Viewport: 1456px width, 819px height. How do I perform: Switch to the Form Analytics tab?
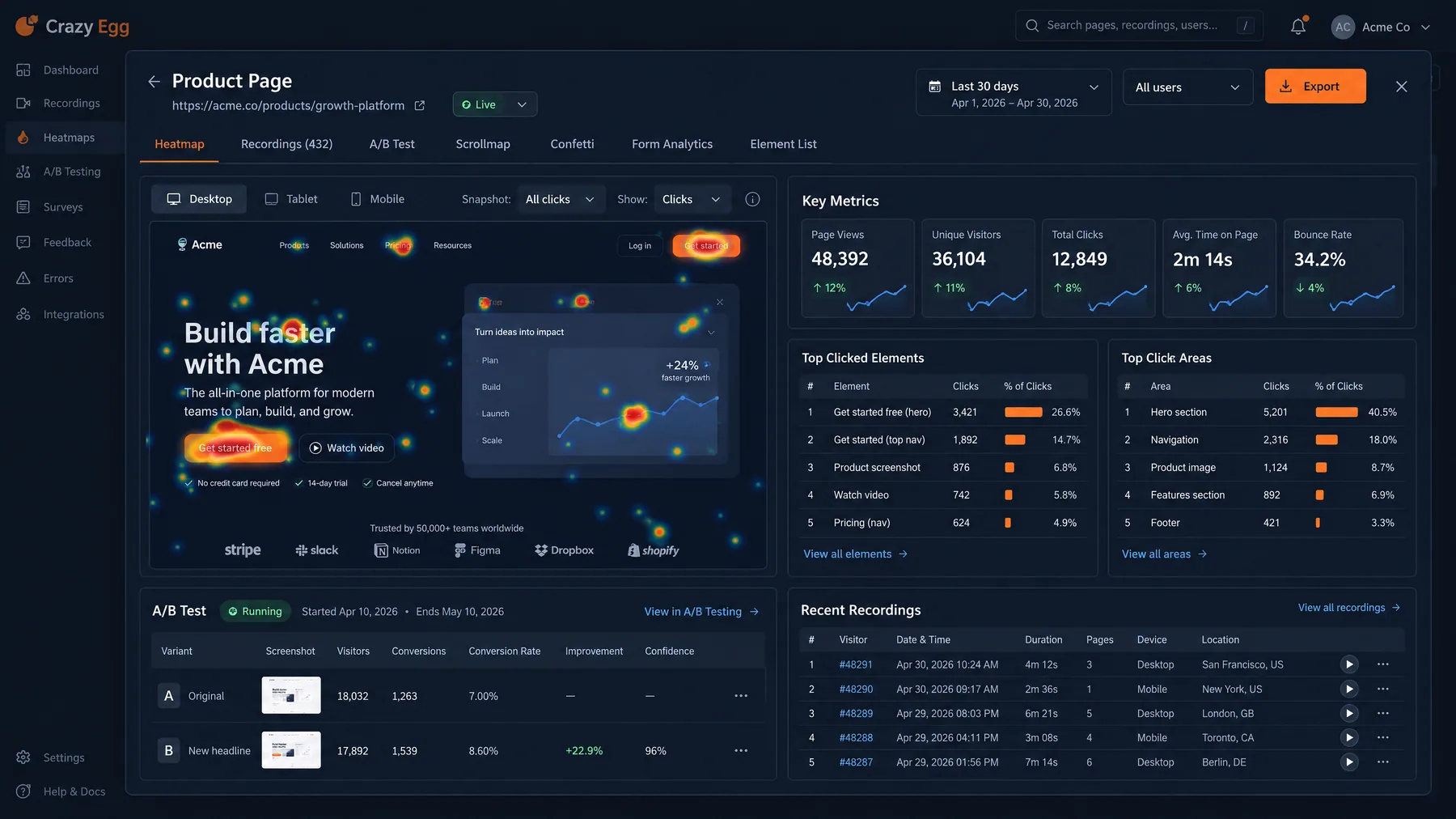672,144
